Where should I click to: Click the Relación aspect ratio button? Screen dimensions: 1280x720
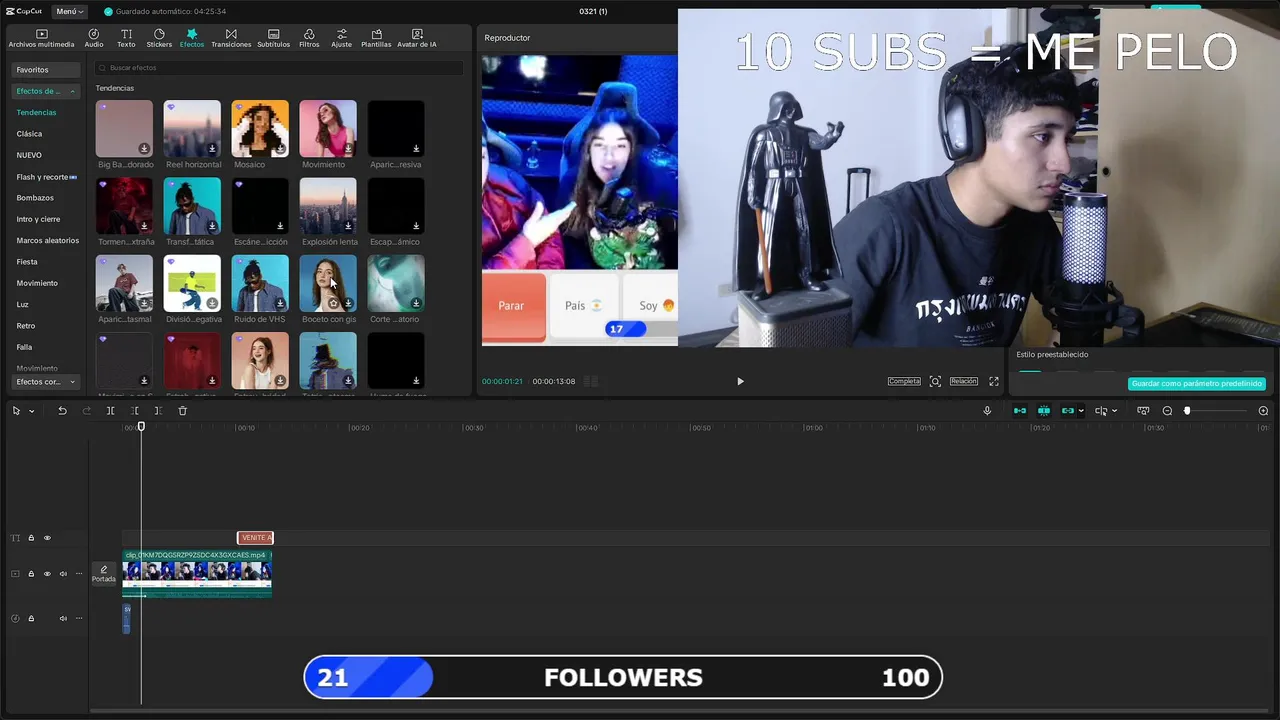[x=964, y=381]
